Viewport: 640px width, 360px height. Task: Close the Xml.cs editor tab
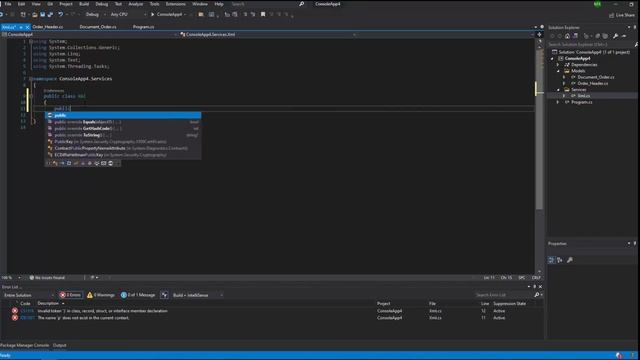coord(28,27)
